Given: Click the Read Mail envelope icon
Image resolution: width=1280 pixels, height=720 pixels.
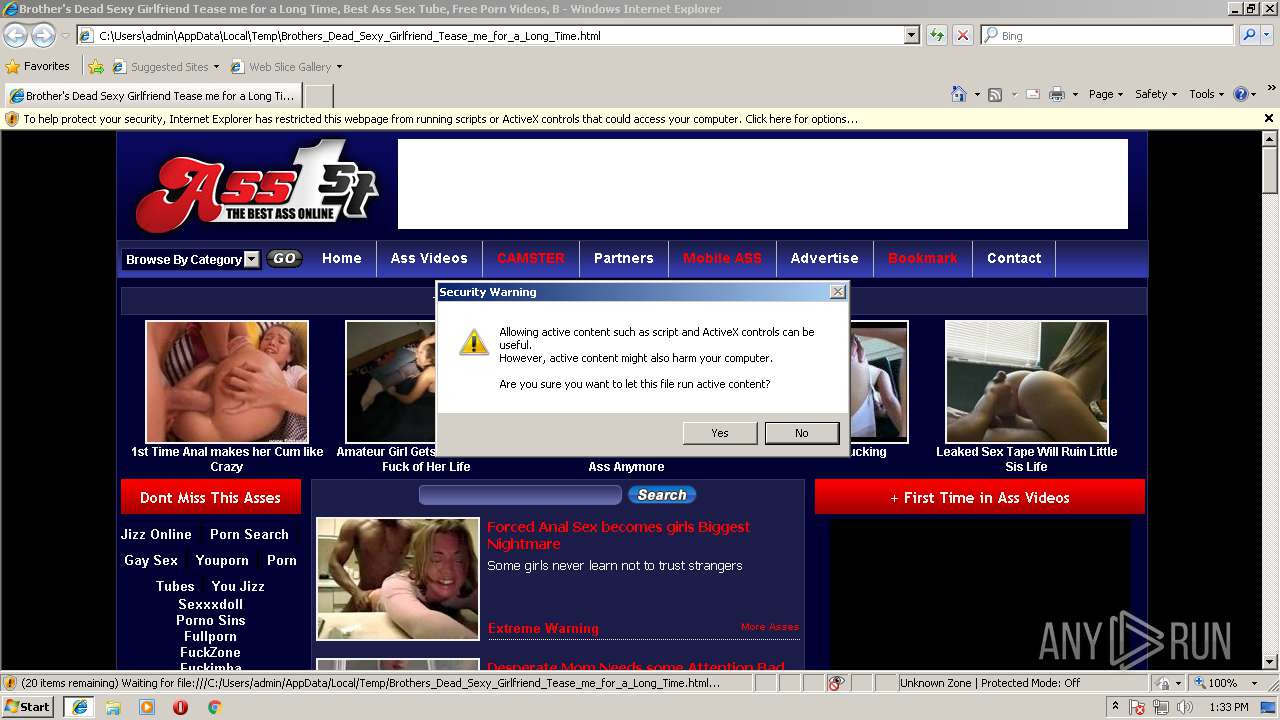Looking at the screenshot, I should point(1032,94).
